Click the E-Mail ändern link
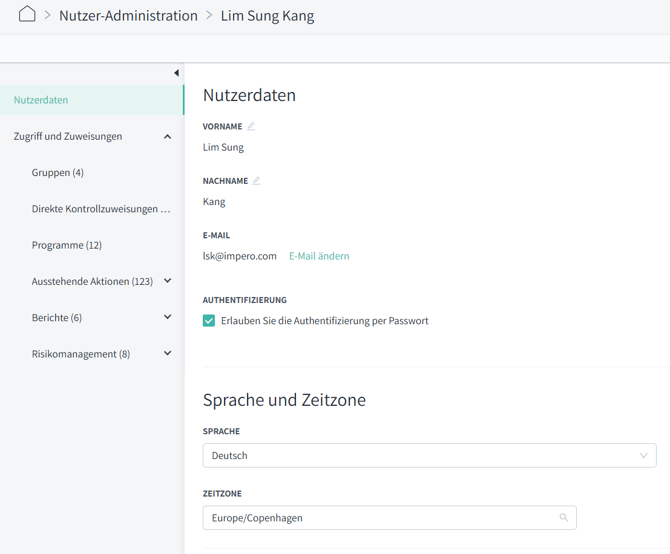Screen dimensions: 670x554 319,256
